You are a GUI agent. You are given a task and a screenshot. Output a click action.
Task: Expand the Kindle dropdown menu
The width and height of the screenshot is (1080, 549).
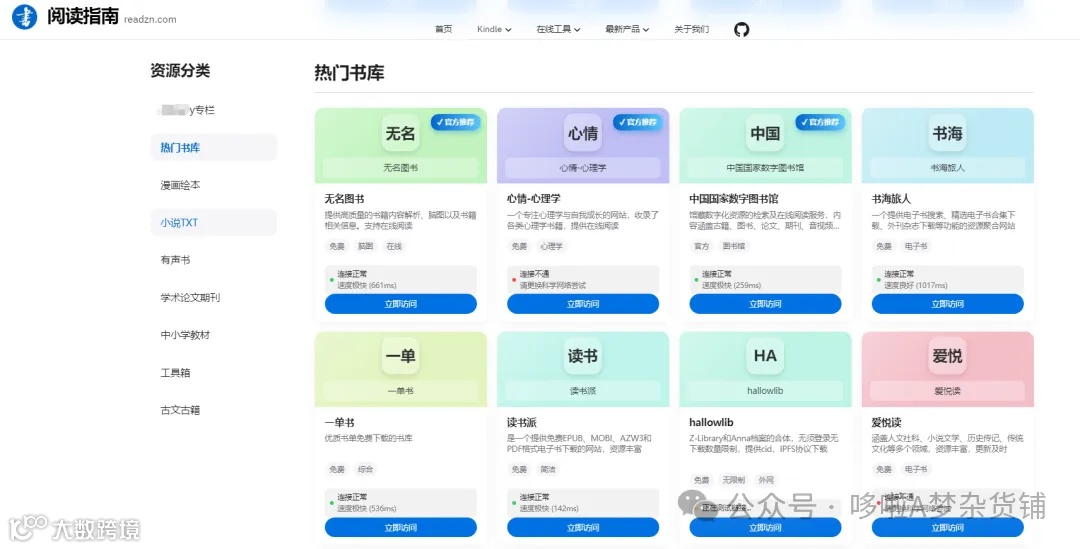point(494,29)
